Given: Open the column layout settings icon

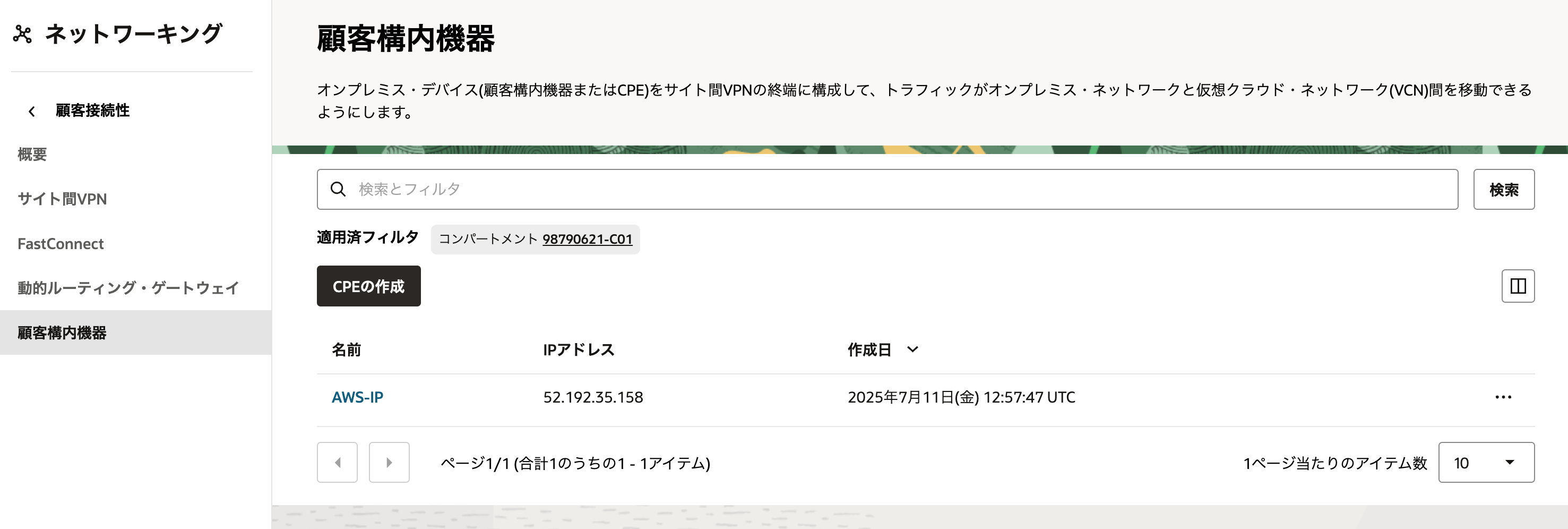Looking at the screenshot, I should coord(1518,286).
